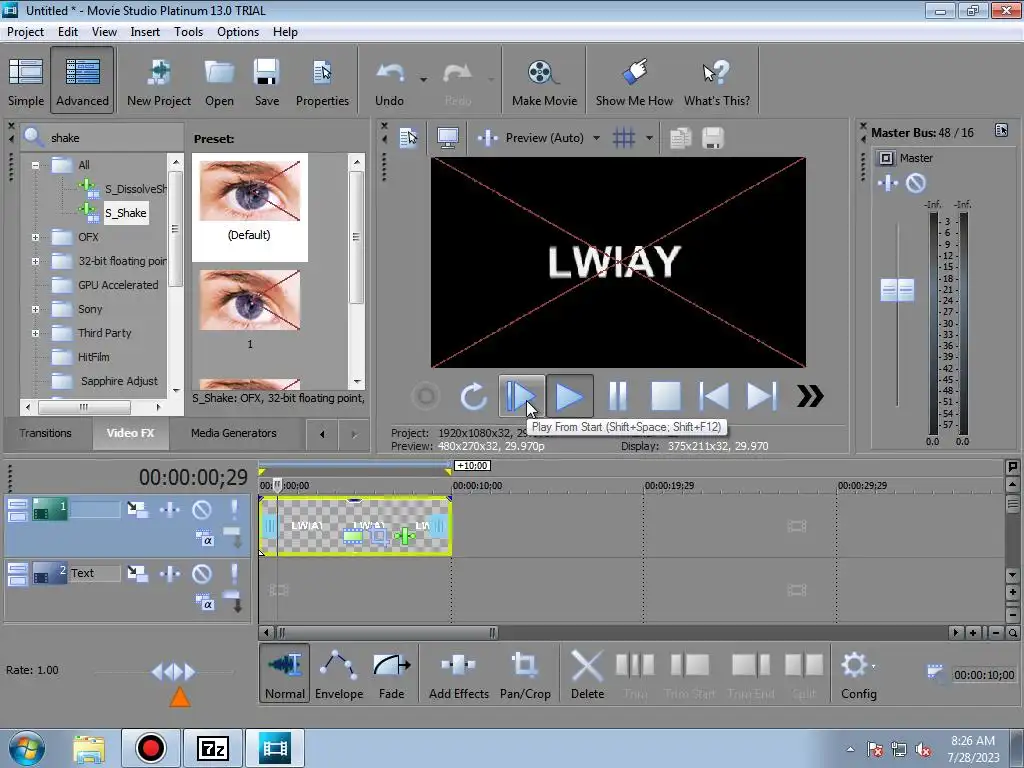Click the Play button

tap(569, 396)
